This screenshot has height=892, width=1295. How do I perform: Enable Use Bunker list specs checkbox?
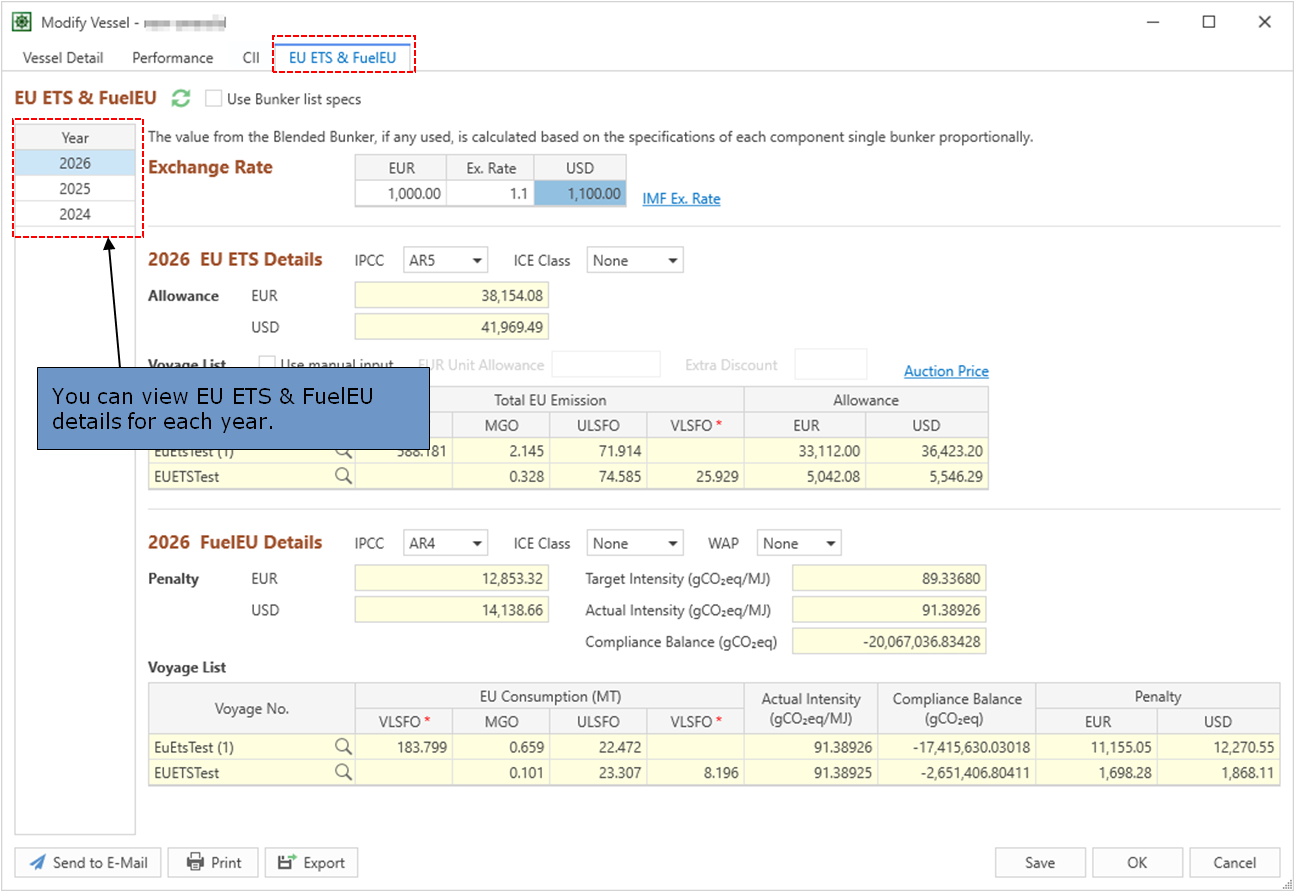(213, 99)
